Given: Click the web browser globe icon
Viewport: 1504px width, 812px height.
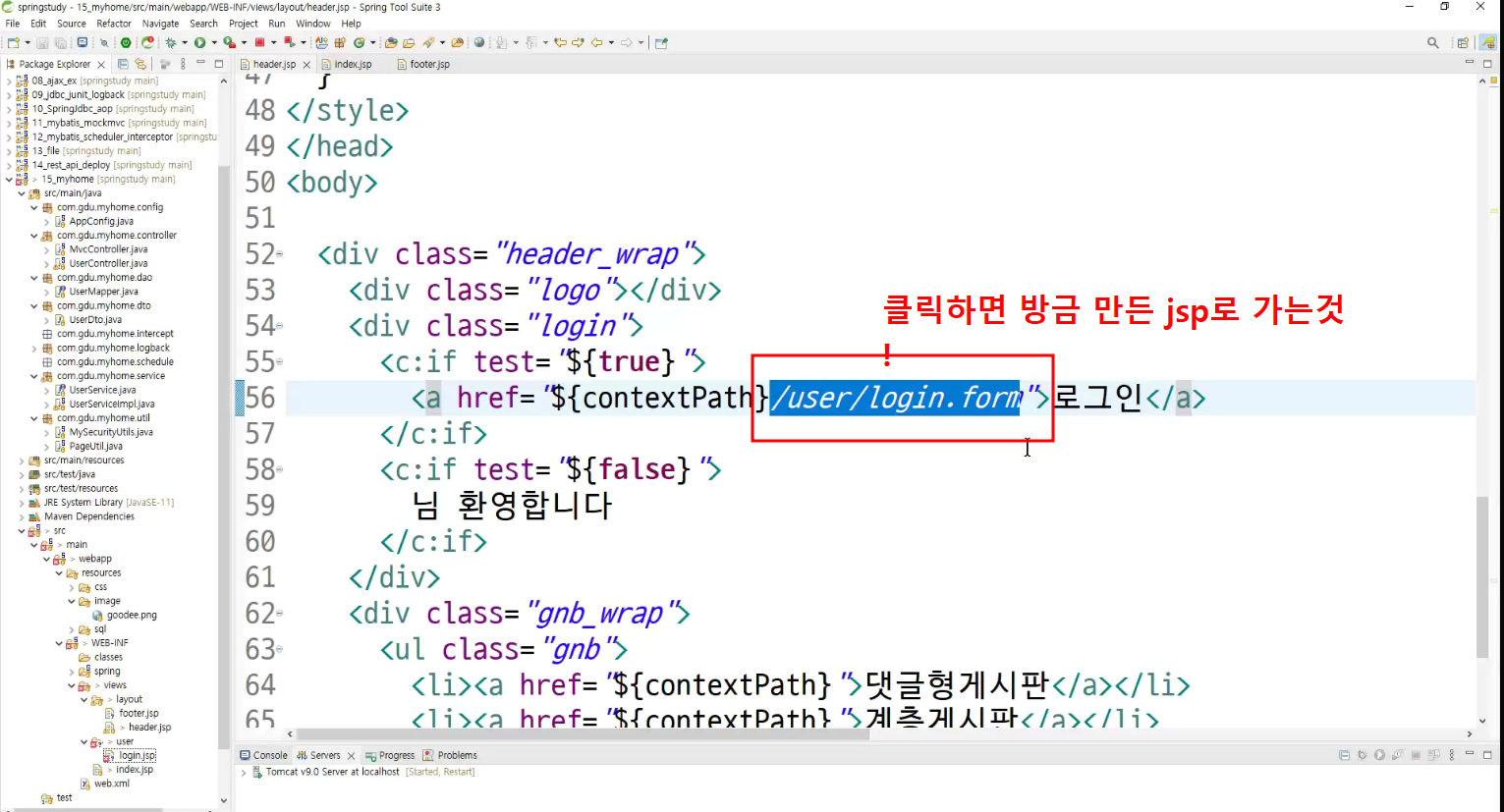Looking at the screenshot, I should (479, 42).
